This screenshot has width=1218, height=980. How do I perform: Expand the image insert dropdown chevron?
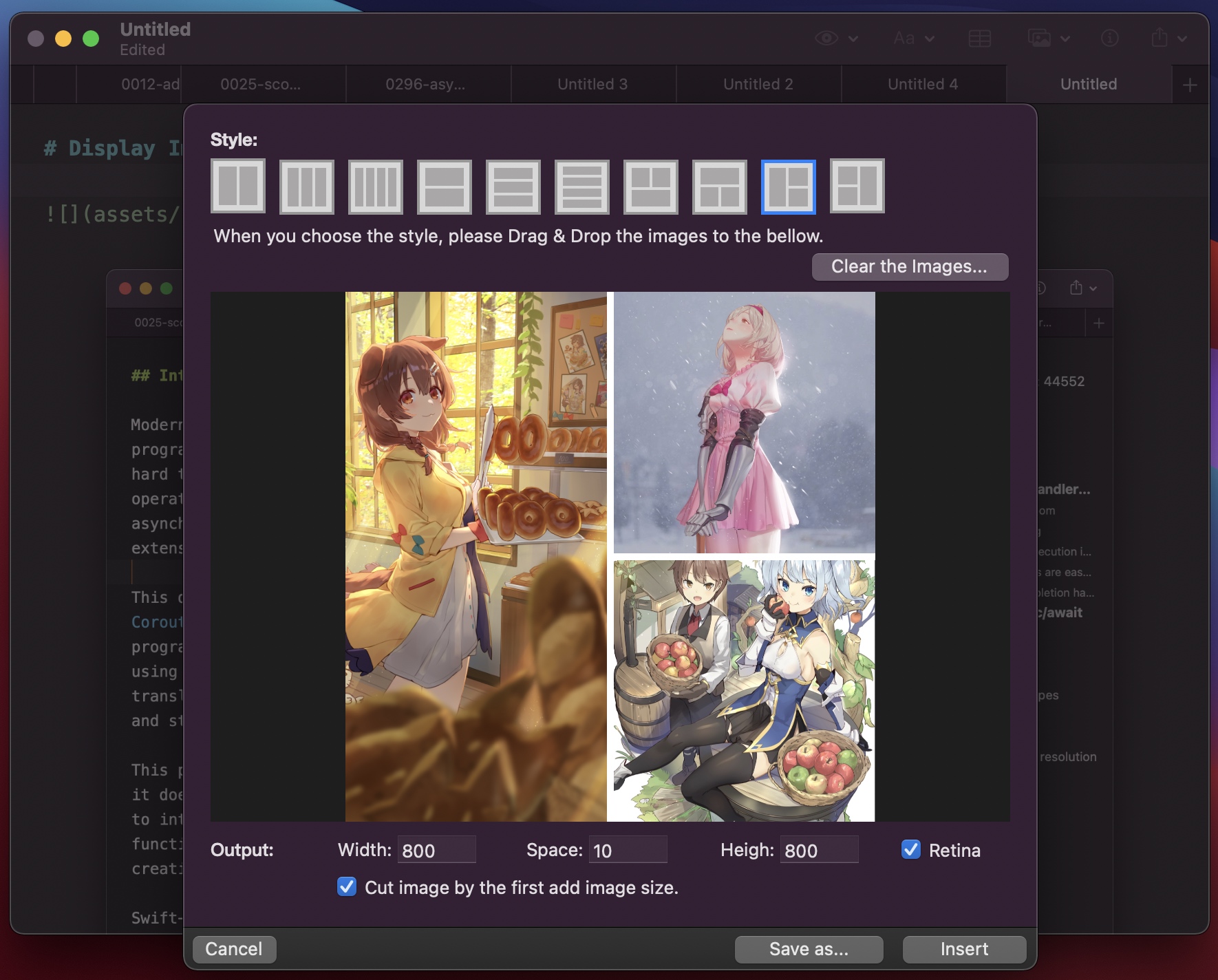pos(1065,39)
